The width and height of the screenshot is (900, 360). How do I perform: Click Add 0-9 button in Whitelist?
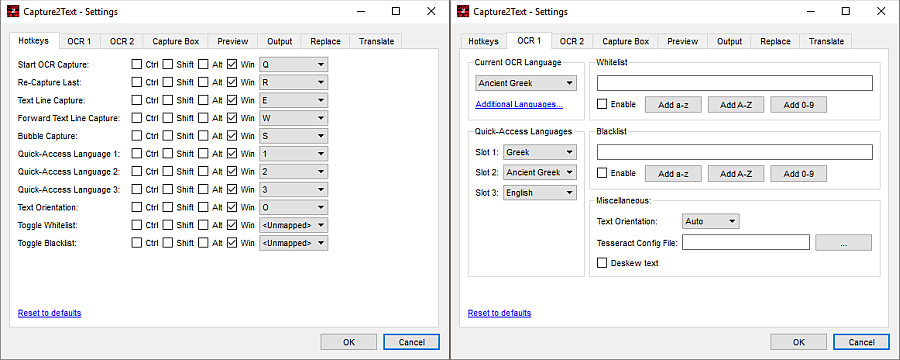[x=798, y=104]
